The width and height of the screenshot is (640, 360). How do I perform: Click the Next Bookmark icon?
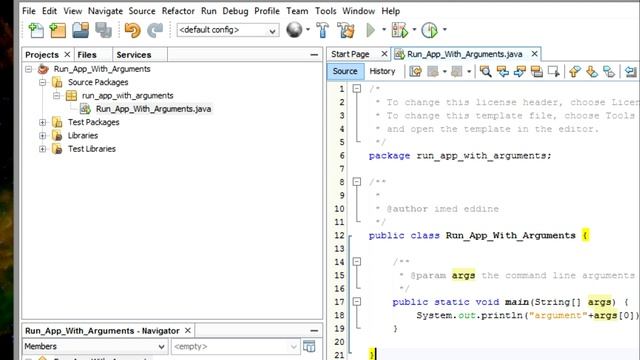point(592,72)
